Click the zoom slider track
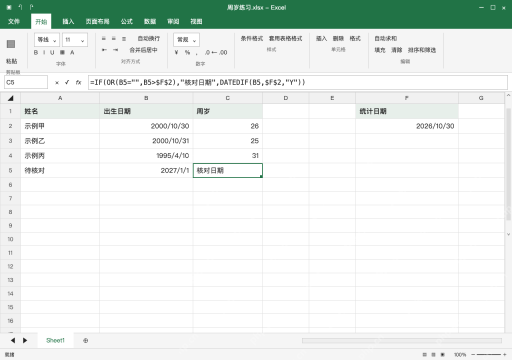Image resolution: width=512 pixels, height=360 pixels. click(489, 355)
